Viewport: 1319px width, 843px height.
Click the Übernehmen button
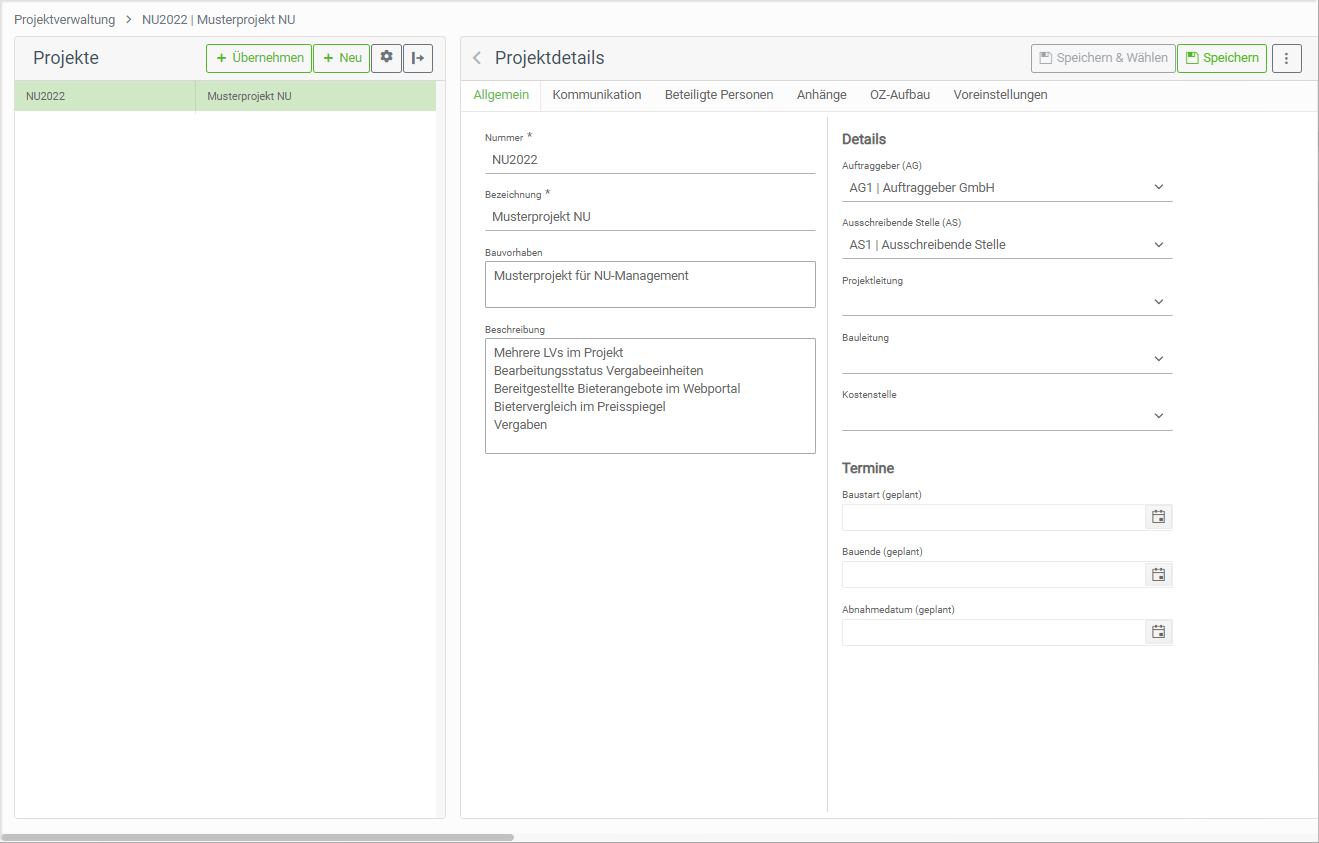(x=259, y=58)
